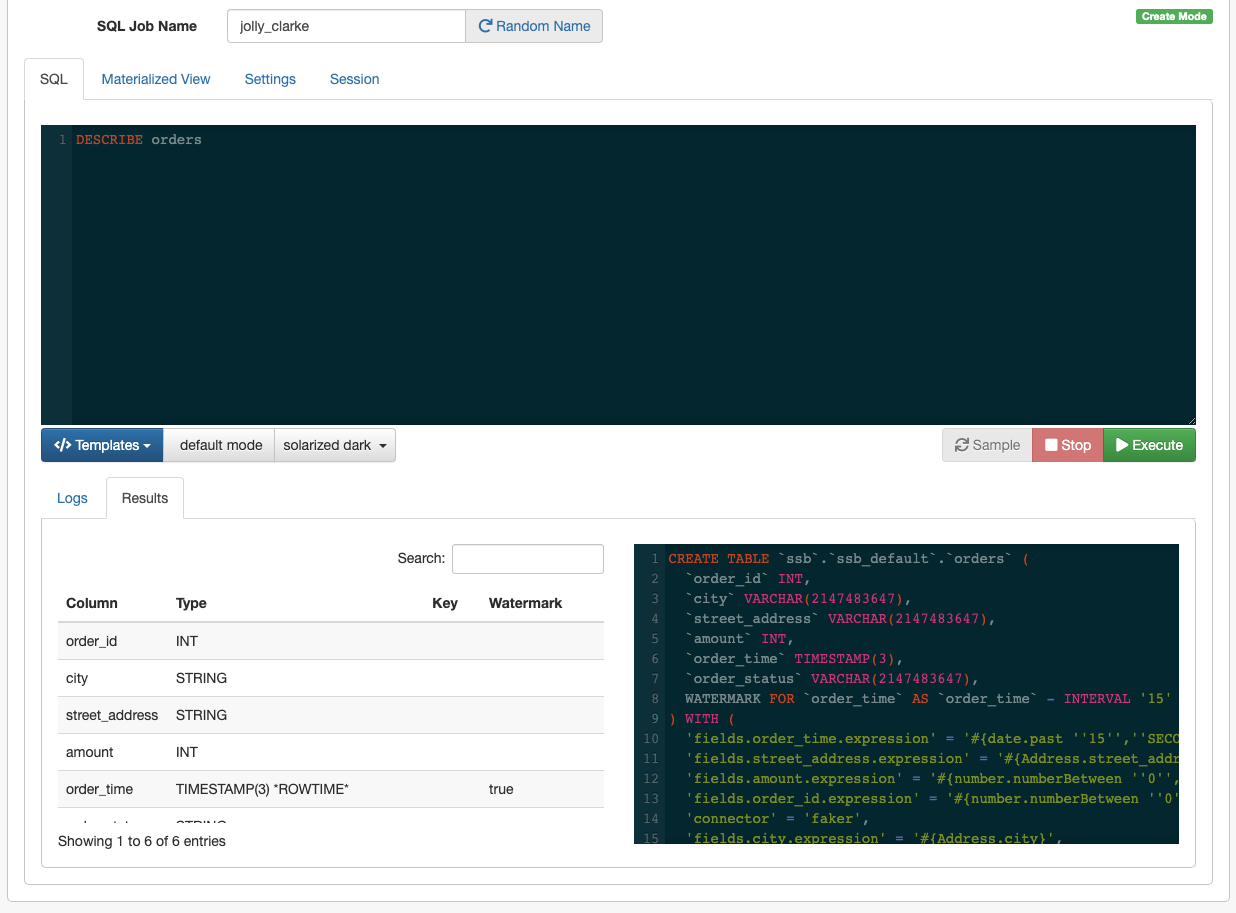Select the SQL tab
The width and height of the screenshot is (1236, 913).
54,79
